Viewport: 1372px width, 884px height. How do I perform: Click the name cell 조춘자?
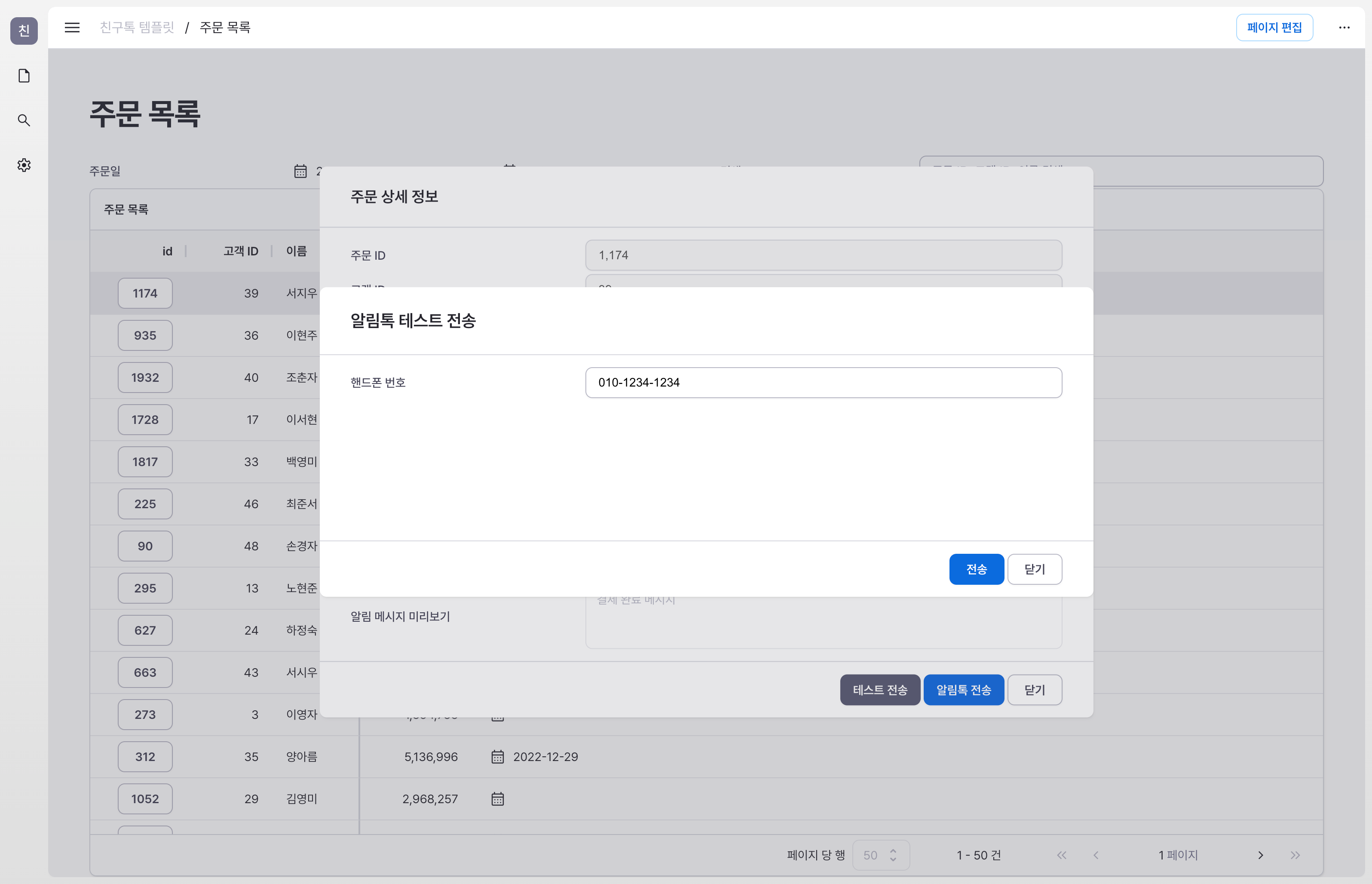(302, 378)
